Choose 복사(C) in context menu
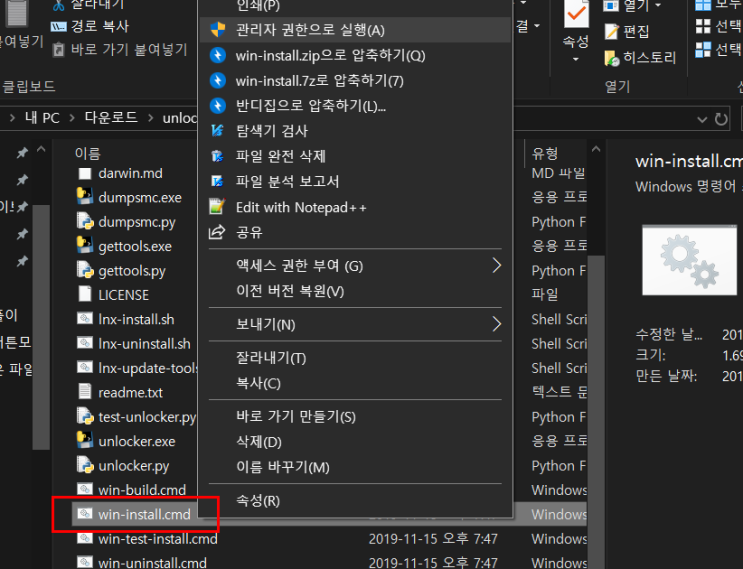The width and height of the screenshot is (743, 569). tap(355, 383)
